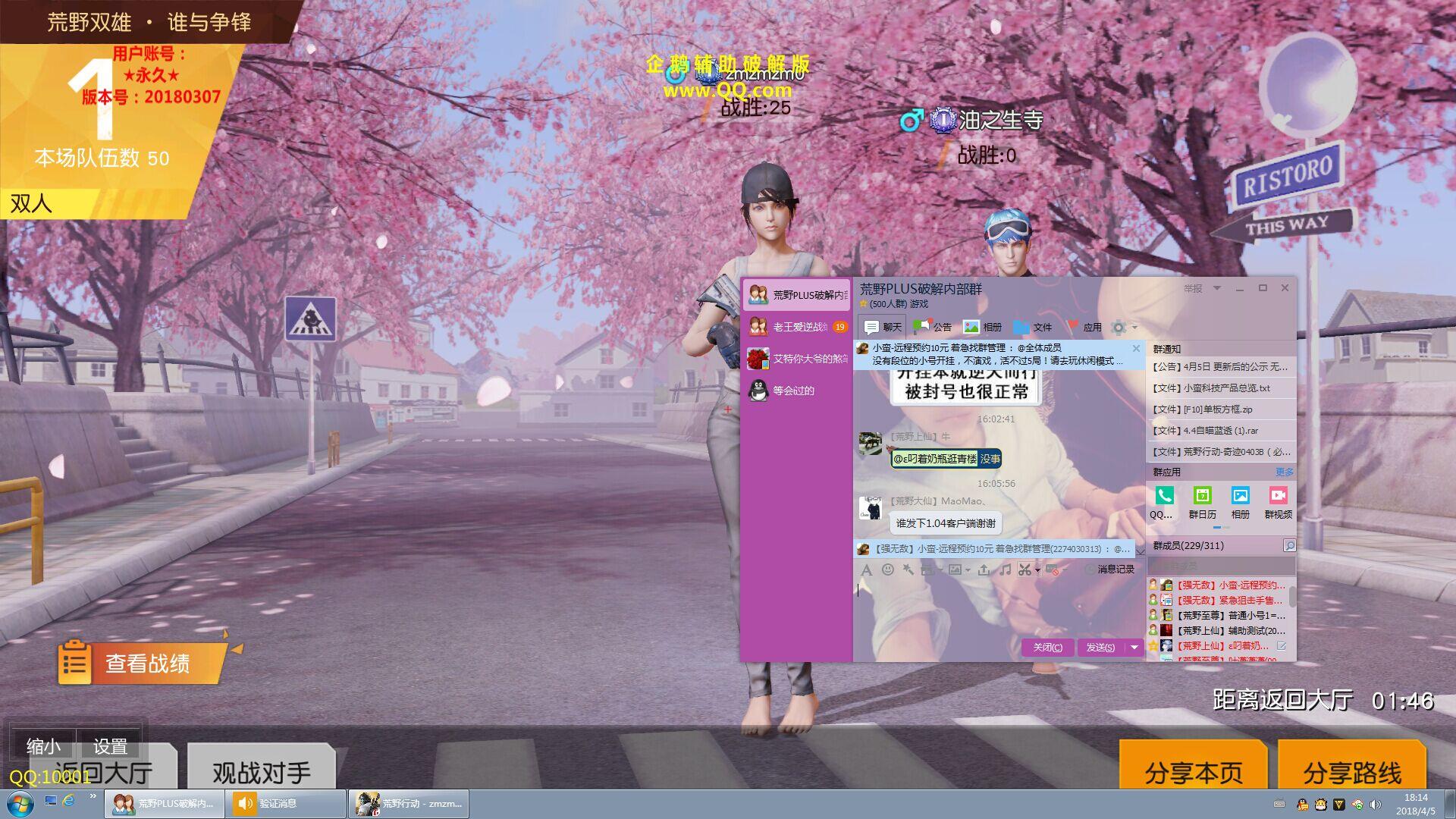1456x819 pixels.
Task: Click MaoMao's avatar in chat
Action: (870, 507)
